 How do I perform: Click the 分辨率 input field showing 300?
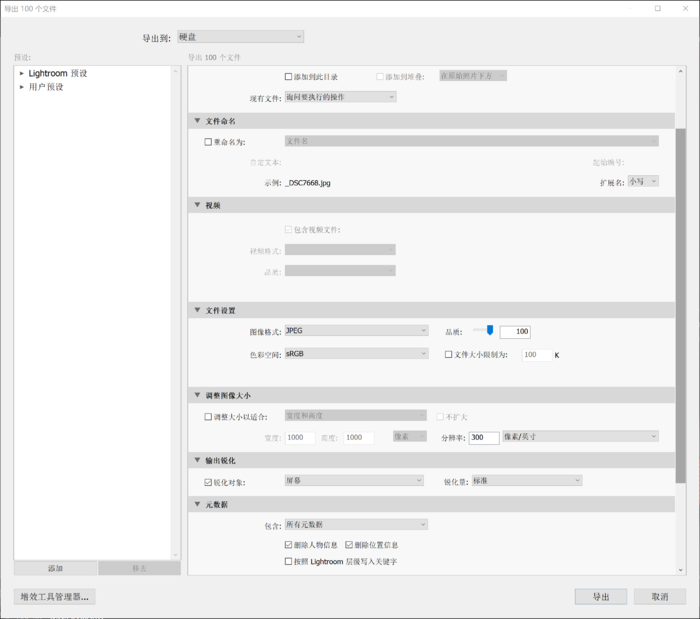point(484,438)
